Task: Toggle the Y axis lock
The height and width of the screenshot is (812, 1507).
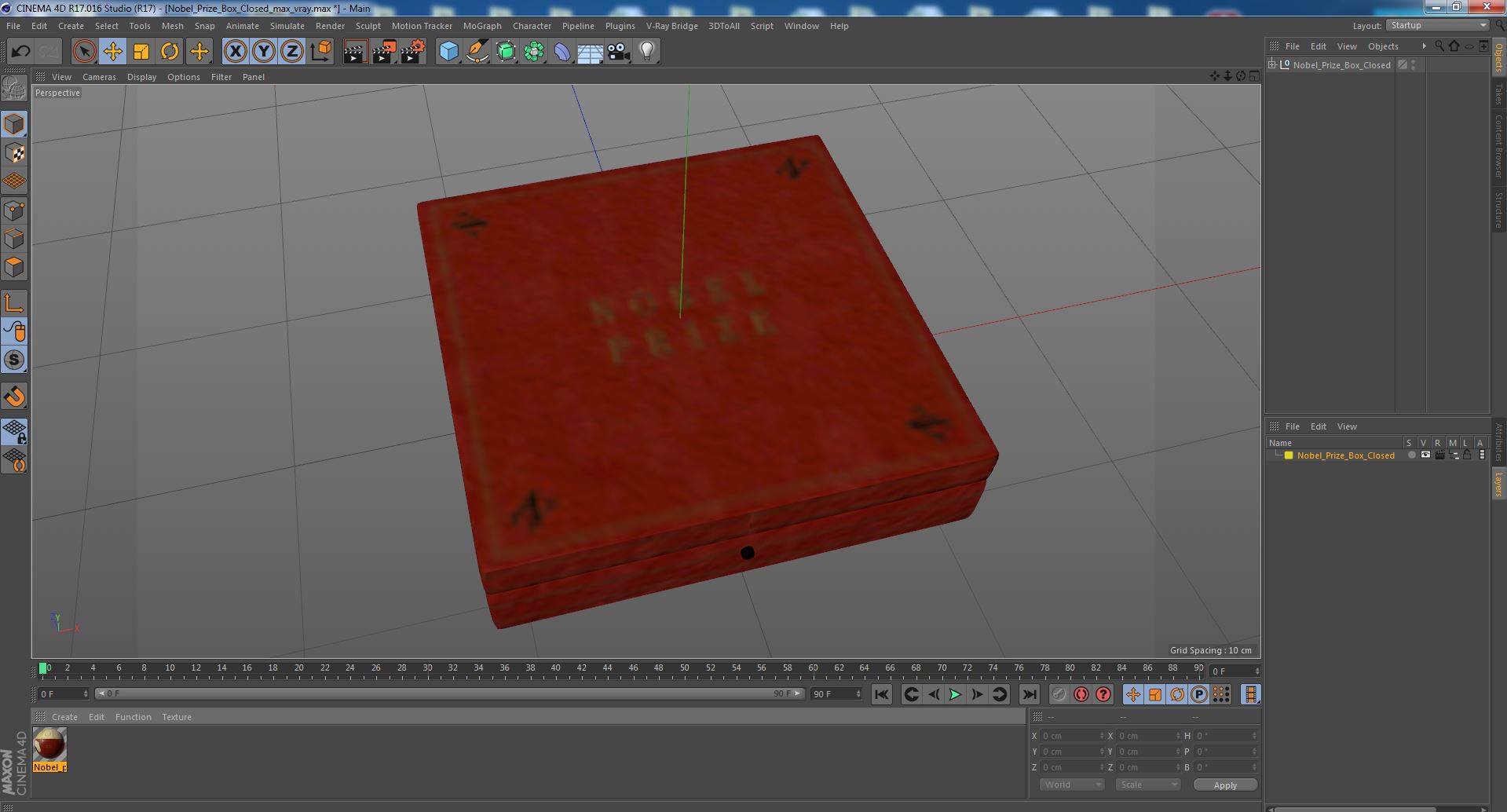Action: tap(264, 52)
